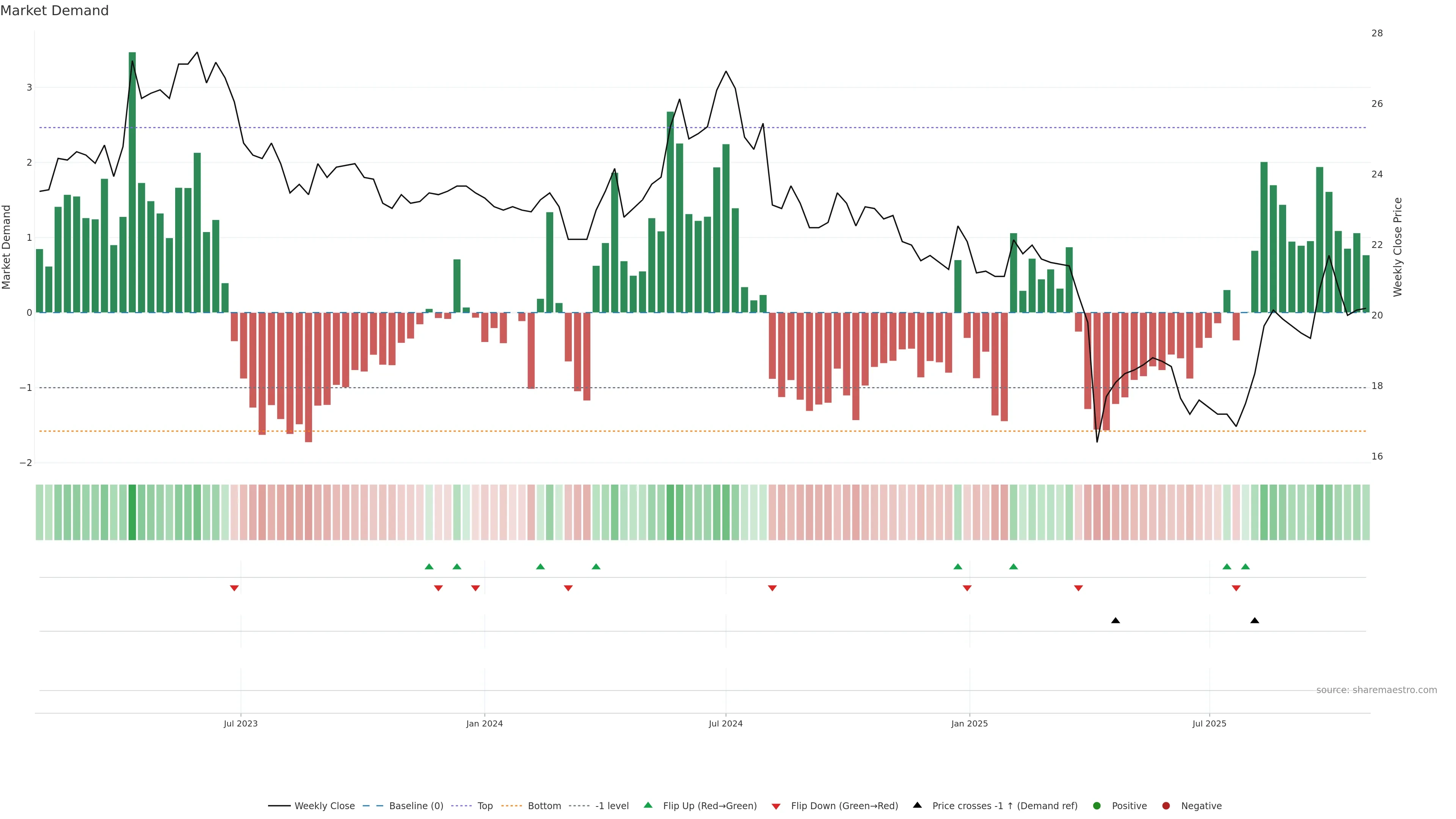This screenshot has height=819, width=1456.
Task: Click the Market Demand chart title
Action: [54, 11]
